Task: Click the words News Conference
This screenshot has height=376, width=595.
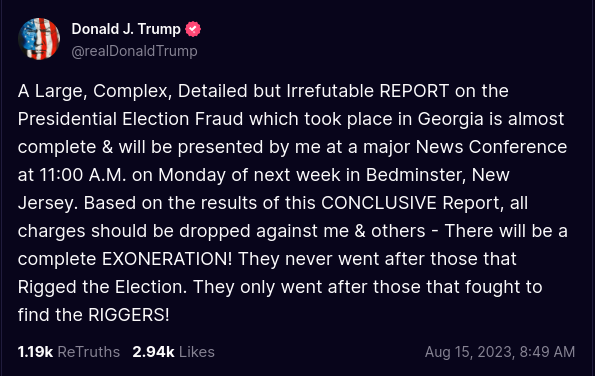Action: (491, 147)
